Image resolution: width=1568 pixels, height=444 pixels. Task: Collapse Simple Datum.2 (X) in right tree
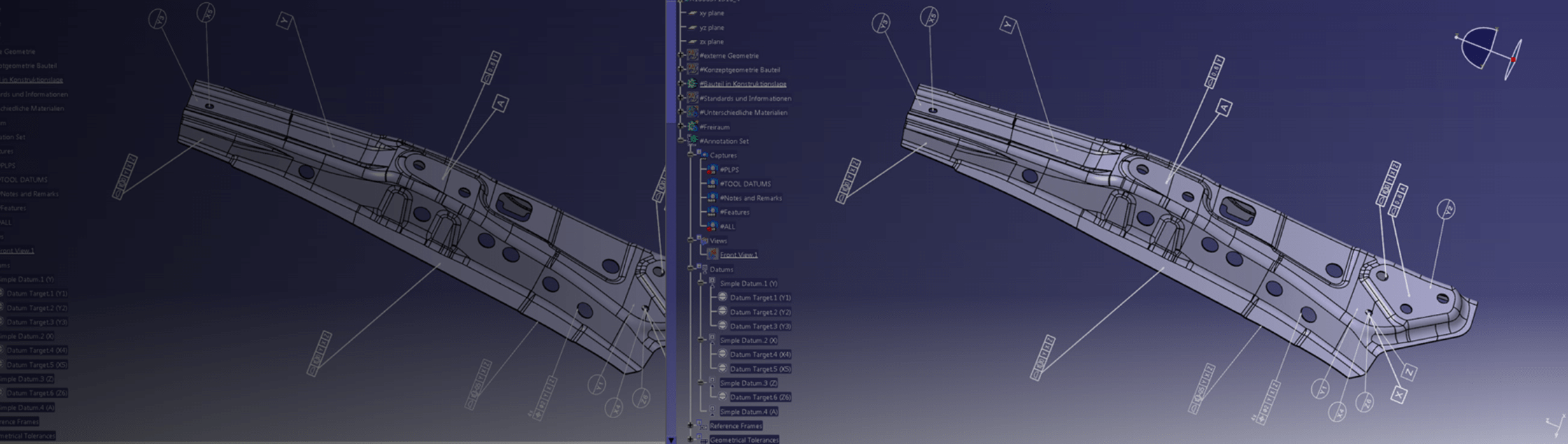click(700, 340)
